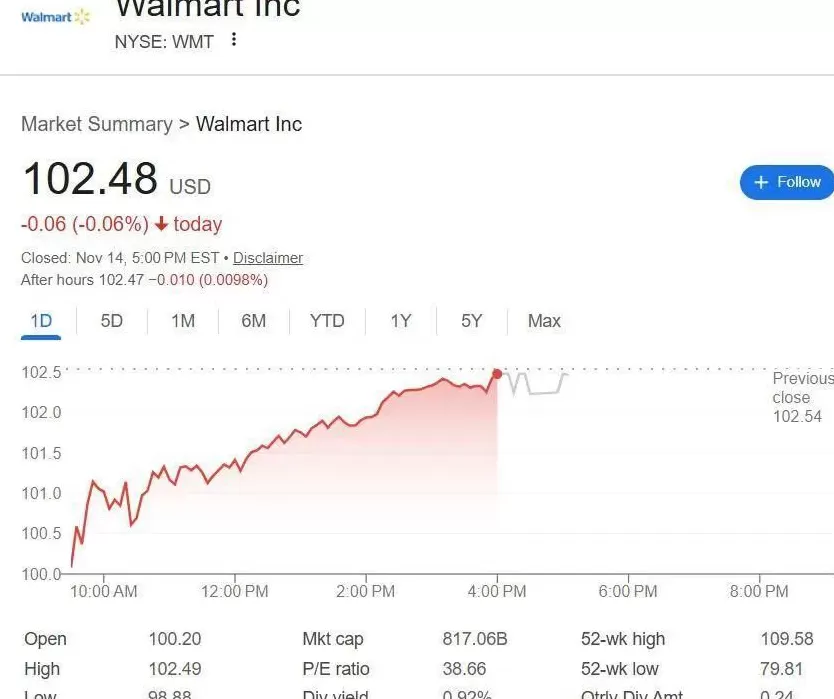Click the Walmart logo icon
The height and width of the screenshot is (699, 834).
tap(54, 16)
